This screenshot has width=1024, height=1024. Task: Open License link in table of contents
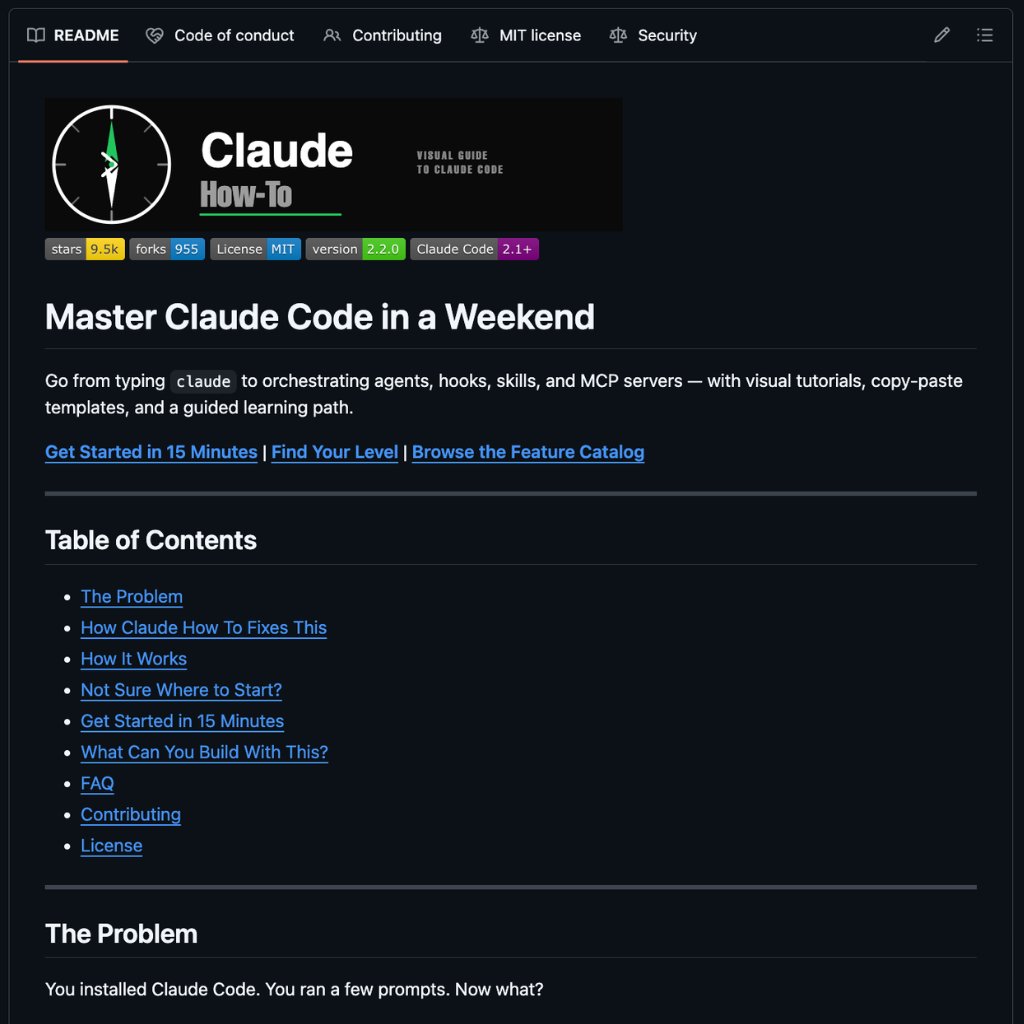click(x=111, y=846)
